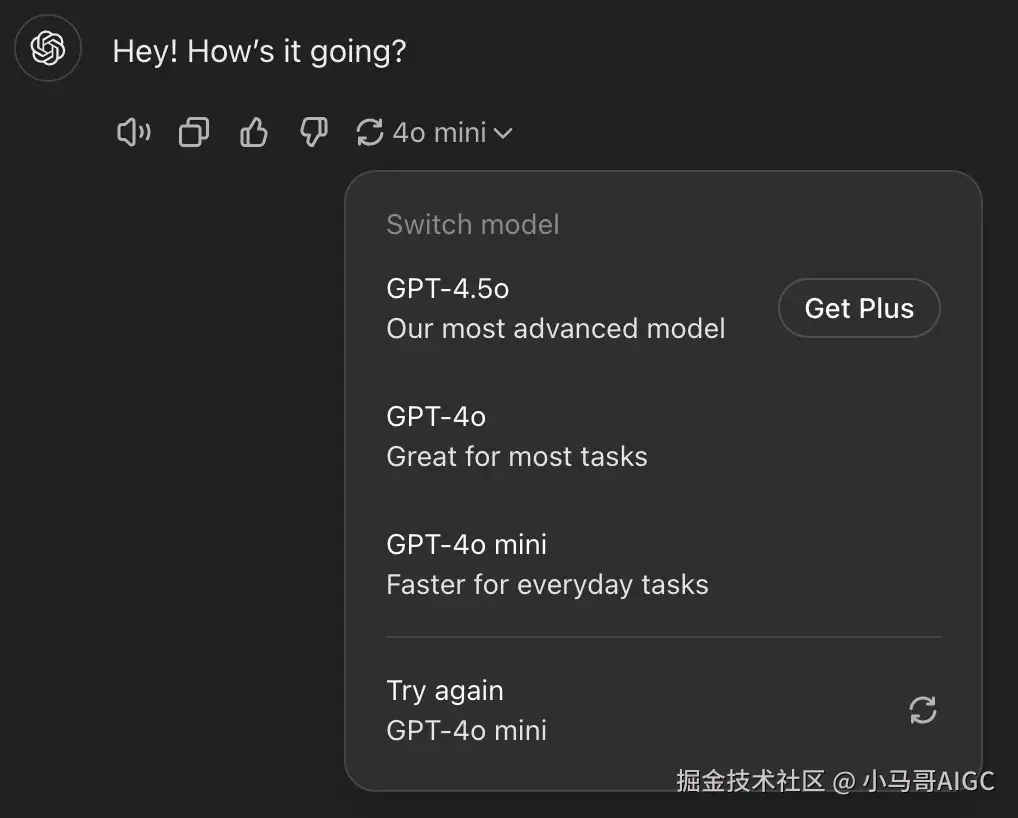Copy the response with the copy icon

point(193,132)
